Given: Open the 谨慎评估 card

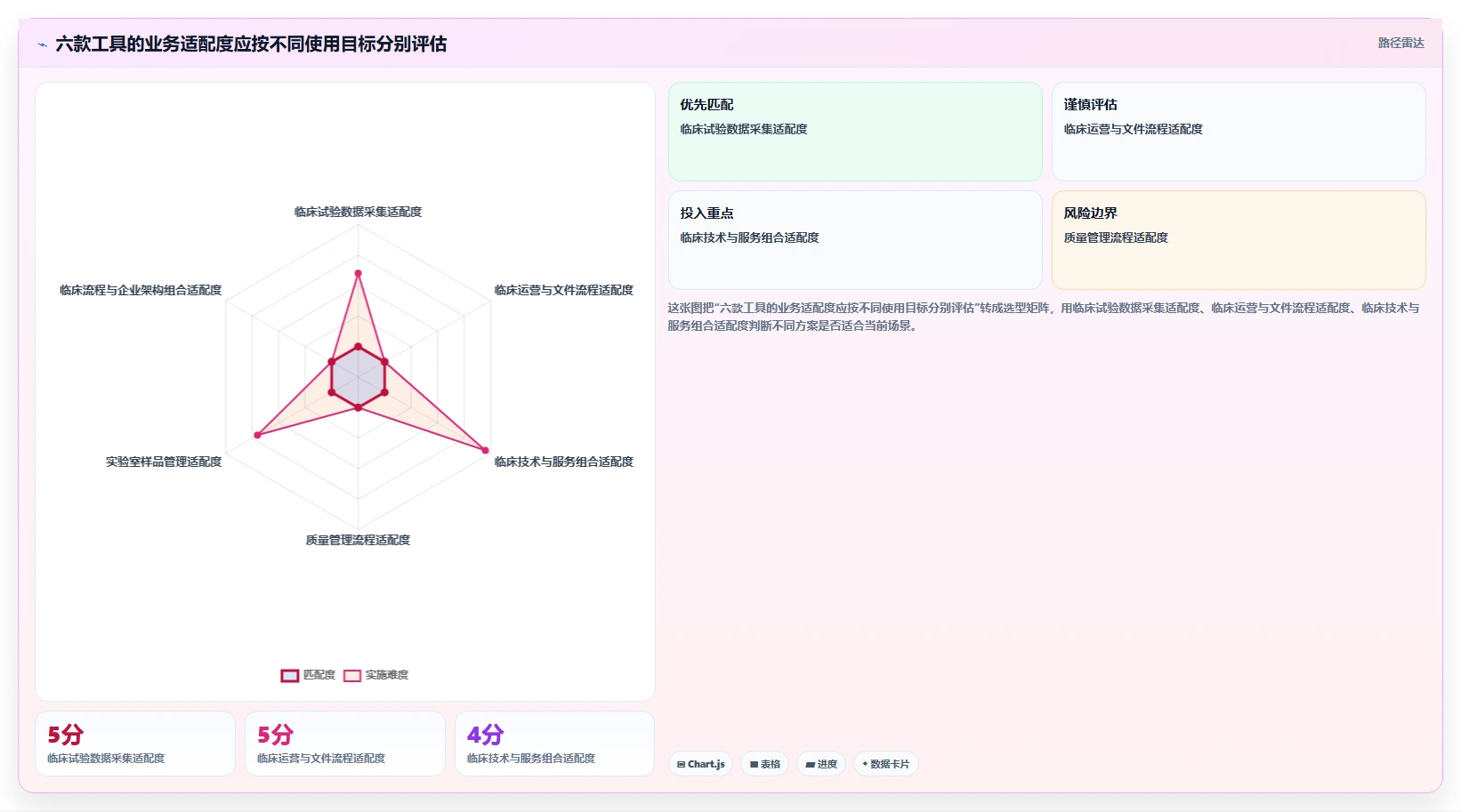Looking at the screenshot, I should click(1239, 132).
